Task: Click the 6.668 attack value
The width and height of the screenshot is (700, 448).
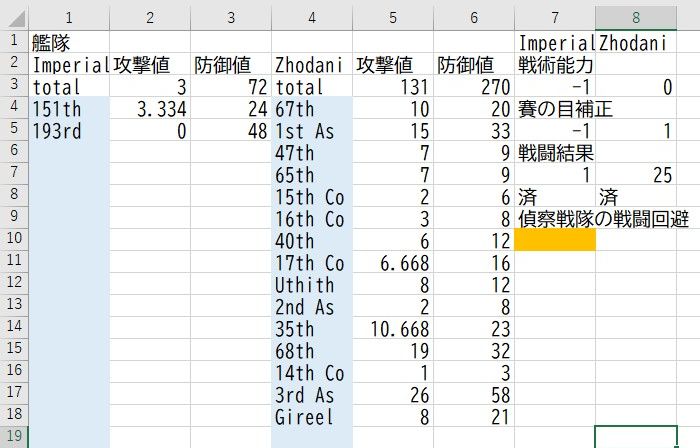Action: [x=393, y=262]
